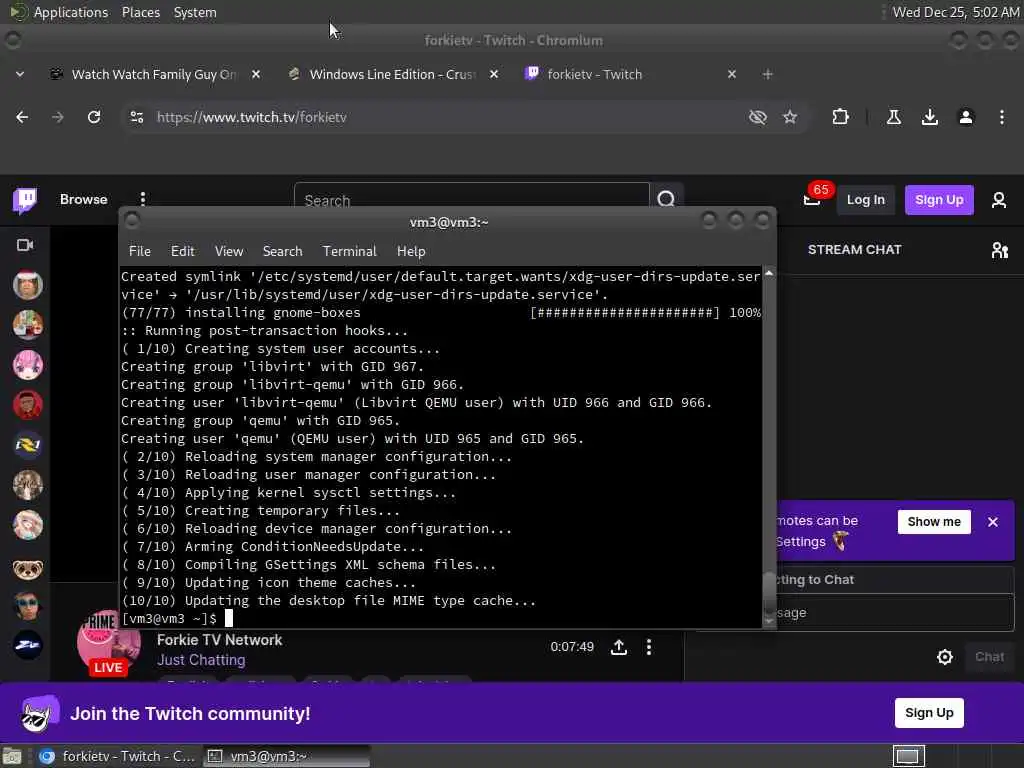Screen dimensions: 1024x768
Task: Click the show desktop icon in bottom panel
Action: (x=12, y=756)
